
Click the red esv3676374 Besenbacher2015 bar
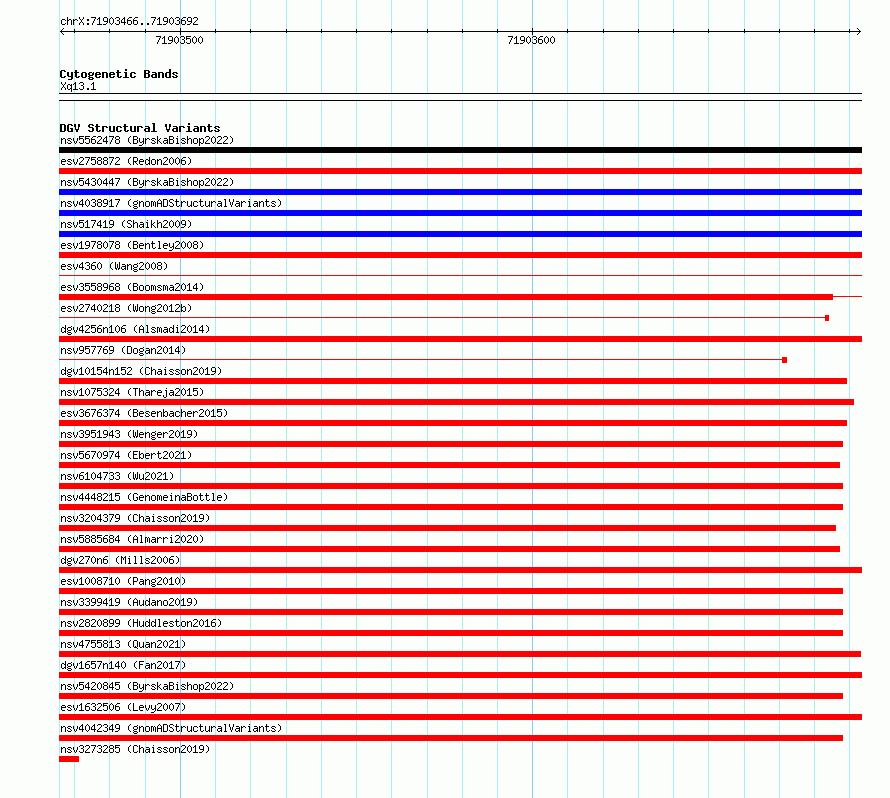click(453, 423)
